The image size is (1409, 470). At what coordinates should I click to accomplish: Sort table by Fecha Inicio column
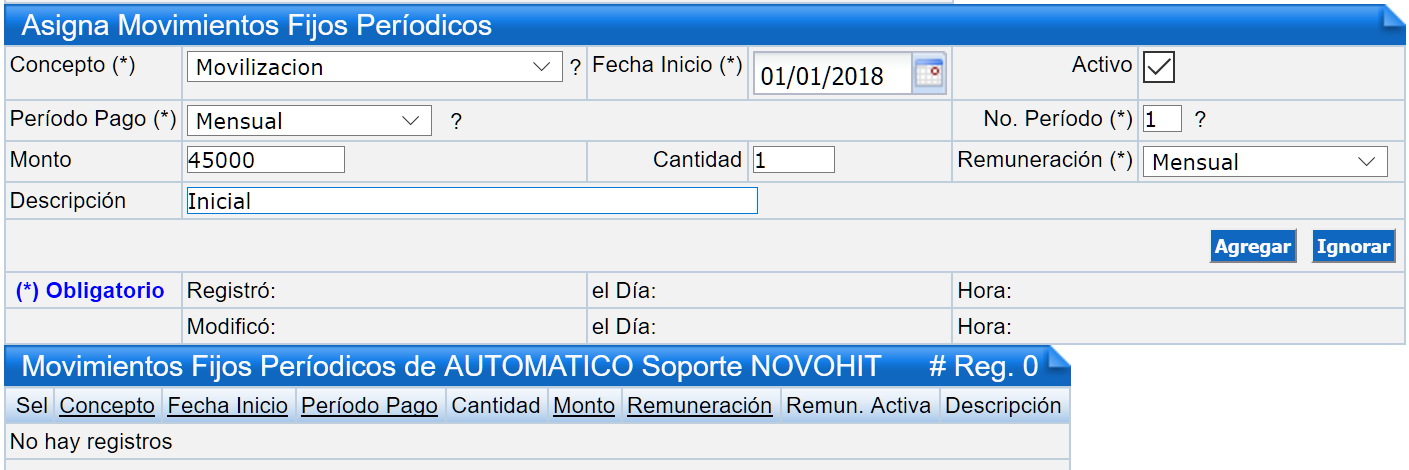point(228,405)
